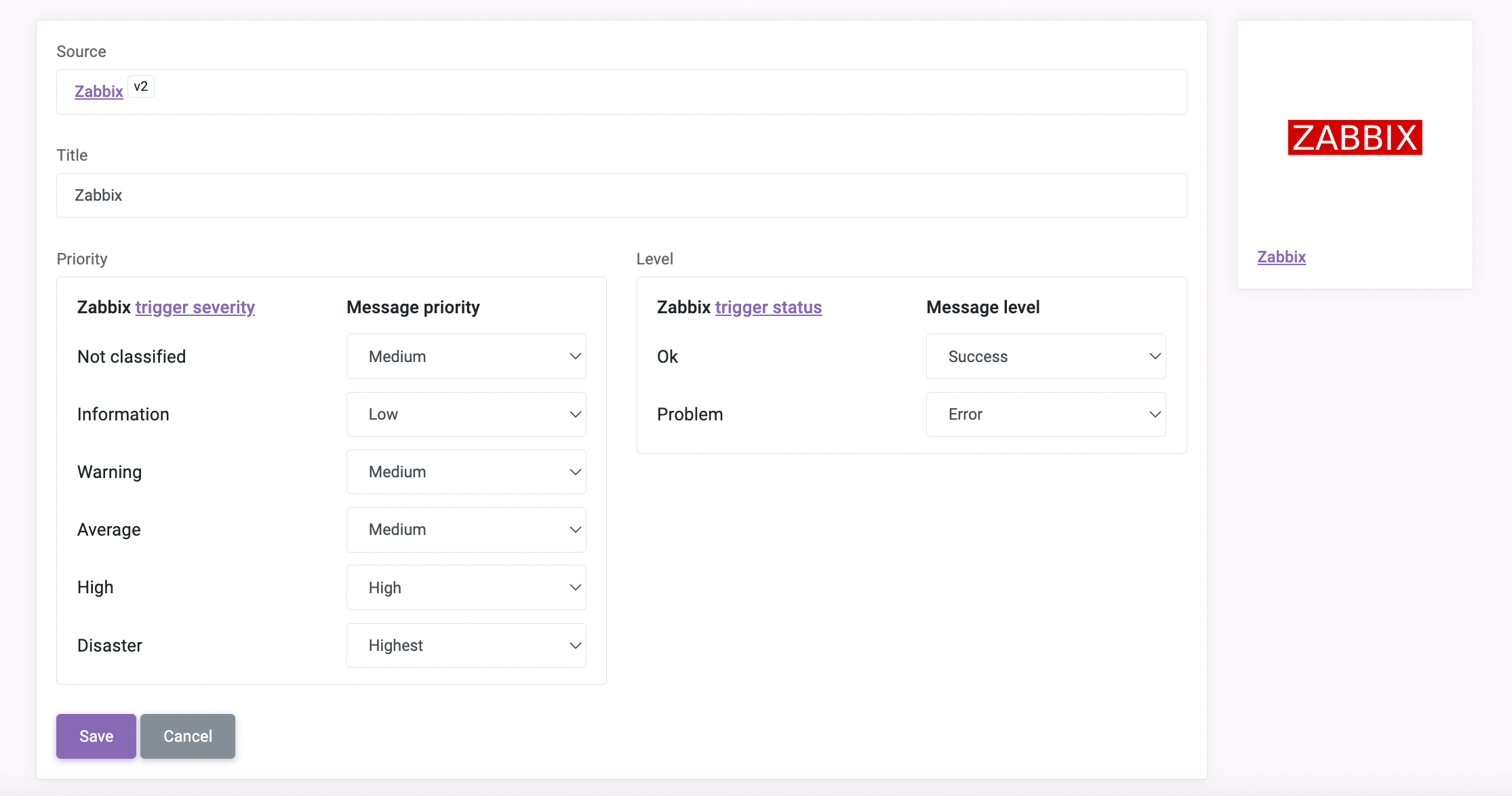Click the Title input field
The height and width of the screenshot is (796, 1512).
click(x=622, y=195)
